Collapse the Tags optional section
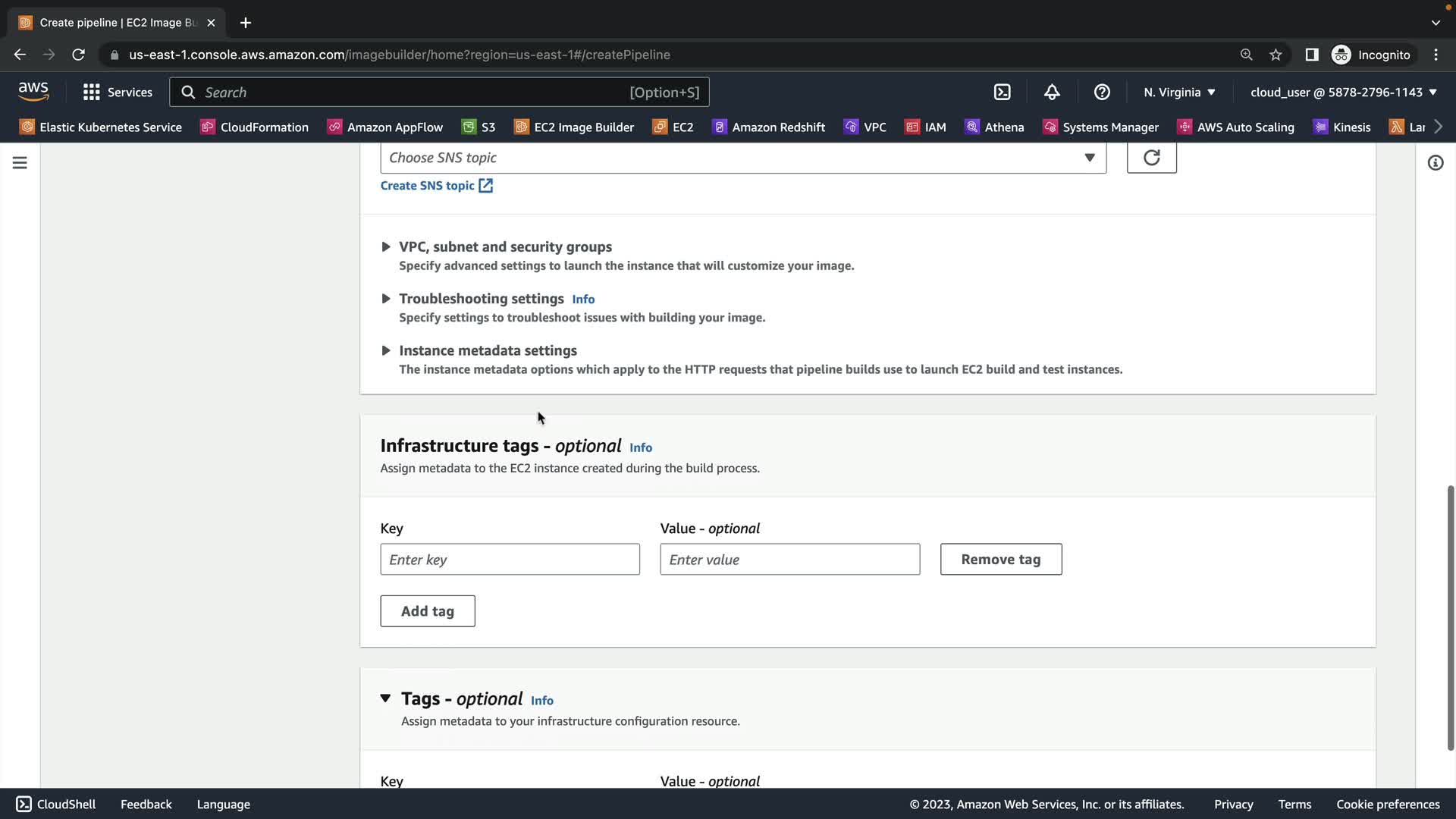The image size is (1456, 819). [x=386, y=698]
